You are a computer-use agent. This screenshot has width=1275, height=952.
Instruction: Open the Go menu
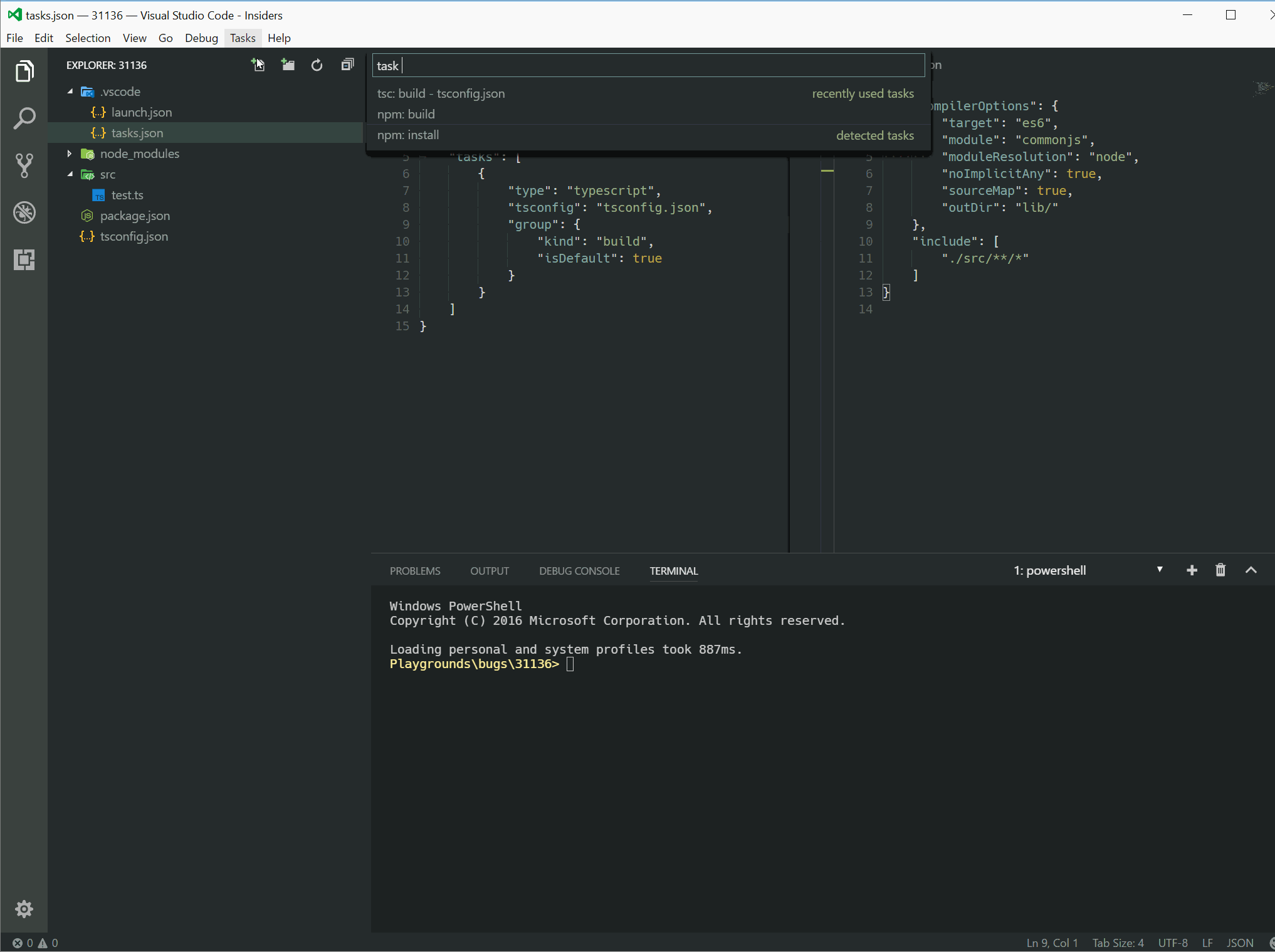click(x=165, y=38)
